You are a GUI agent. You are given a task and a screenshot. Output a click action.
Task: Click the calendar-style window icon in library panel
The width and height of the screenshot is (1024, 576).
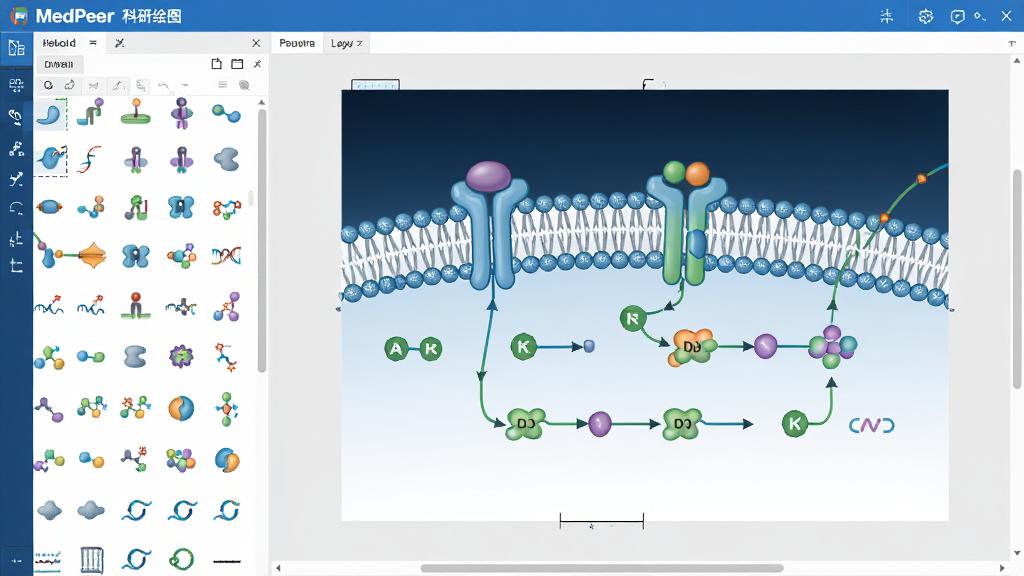coord(237,63)
